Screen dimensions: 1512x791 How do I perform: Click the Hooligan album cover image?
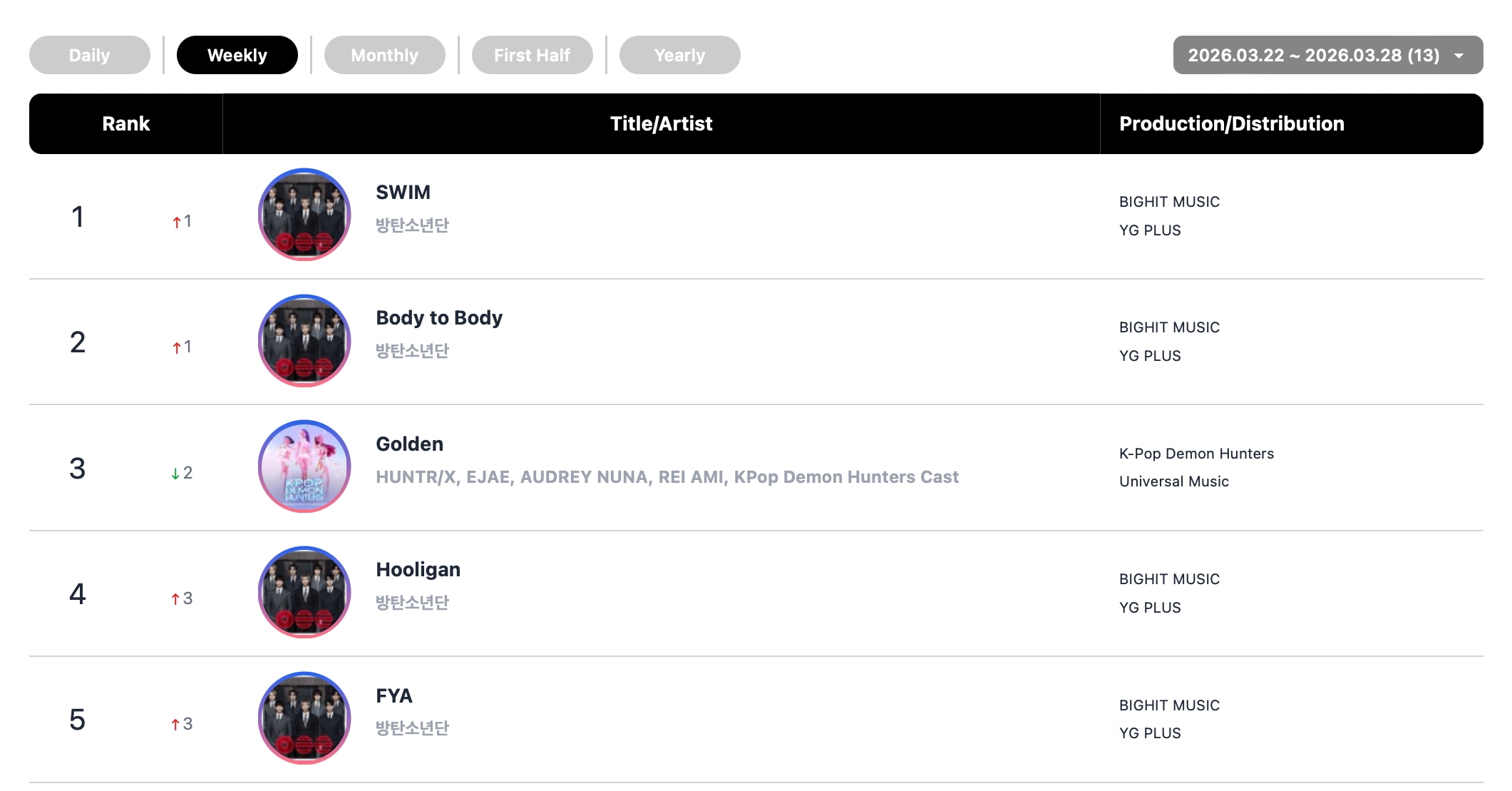coord(304,592)
